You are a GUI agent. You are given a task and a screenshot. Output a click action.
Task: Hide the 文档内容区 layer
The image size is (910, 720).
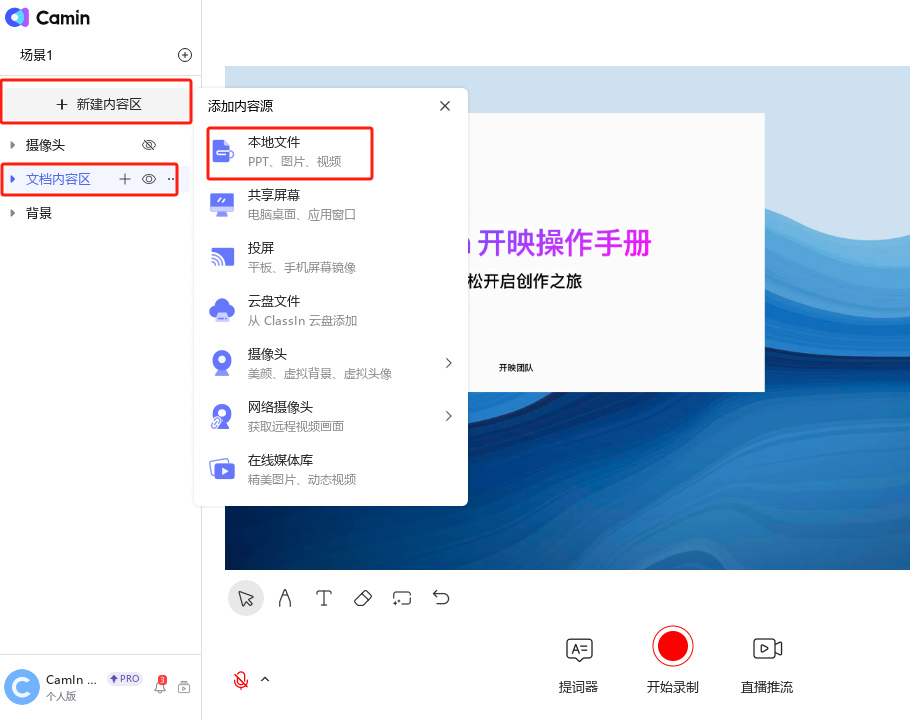pyautogui.click(x=148, y=178)
